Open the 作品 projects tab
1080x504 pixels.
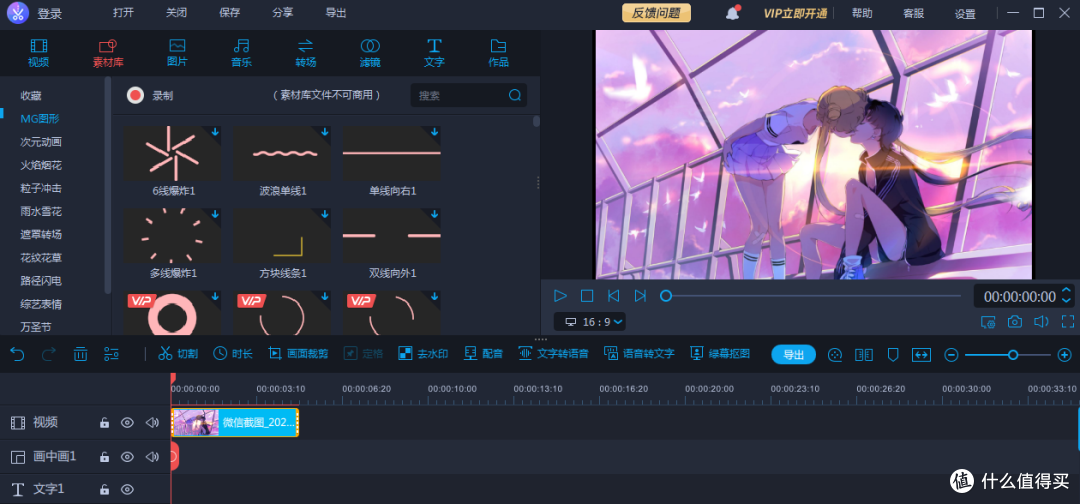498,53
